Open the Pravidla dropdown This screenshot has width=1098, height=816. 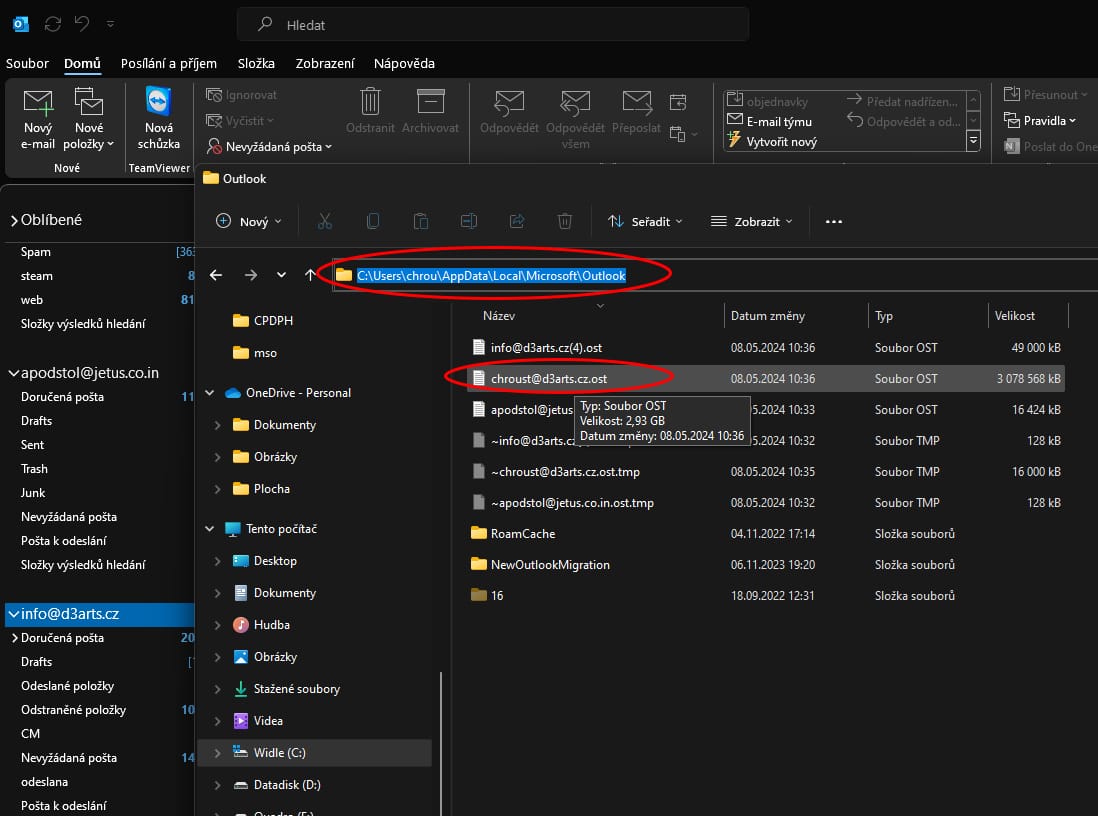coord(1041,120)
